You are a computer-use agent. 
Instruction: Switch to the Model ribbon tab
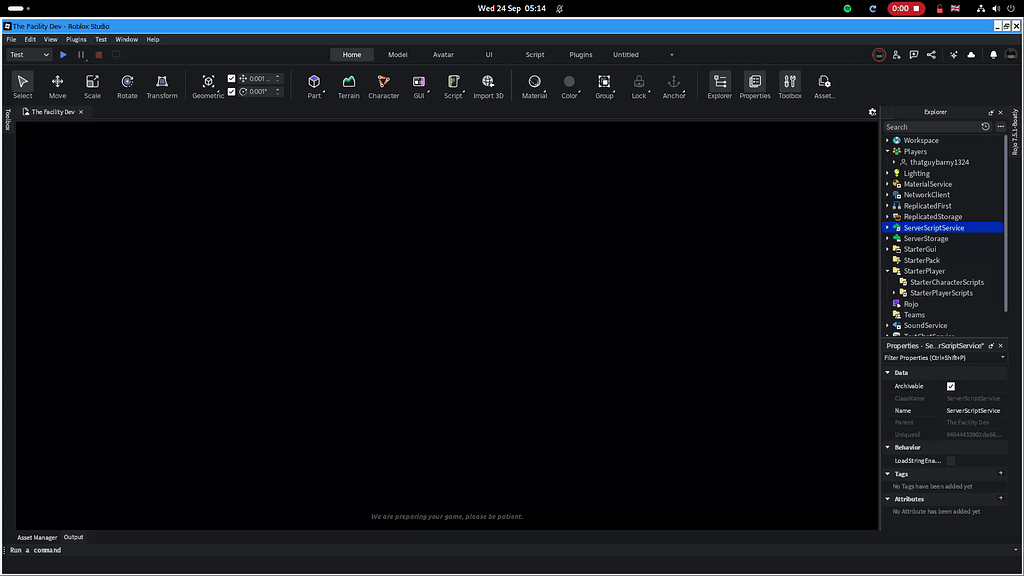tap(397, 55)
